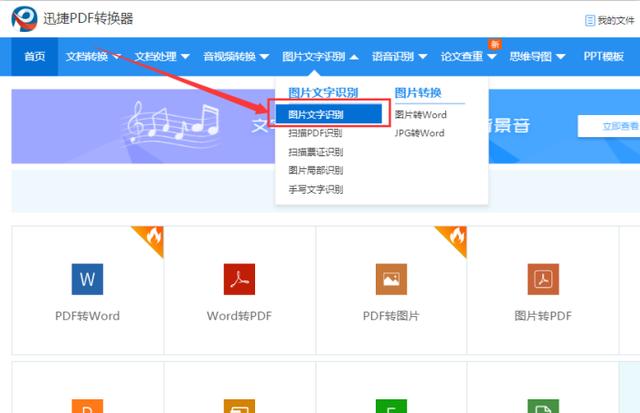
Task: Click the picture icon for PDF转图片
Action: pyautogui.click(x=391, y=279)
